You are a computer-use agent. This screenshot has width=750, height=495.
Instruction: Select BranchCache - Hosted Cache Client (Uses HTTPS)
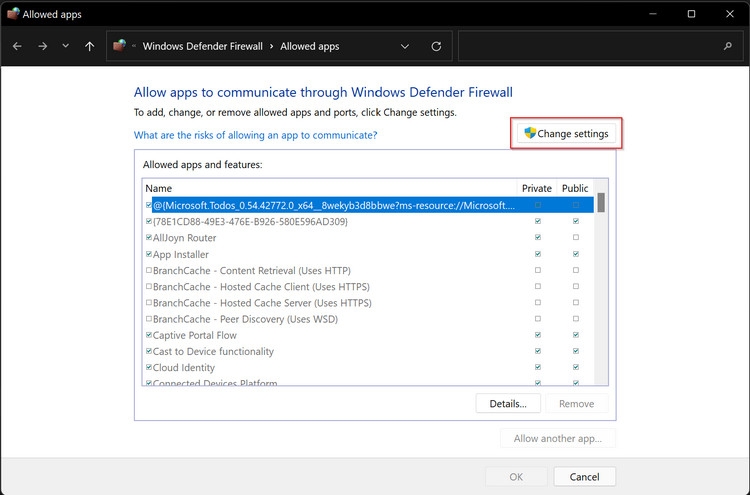pyautogui.click(x=261, y=286)
